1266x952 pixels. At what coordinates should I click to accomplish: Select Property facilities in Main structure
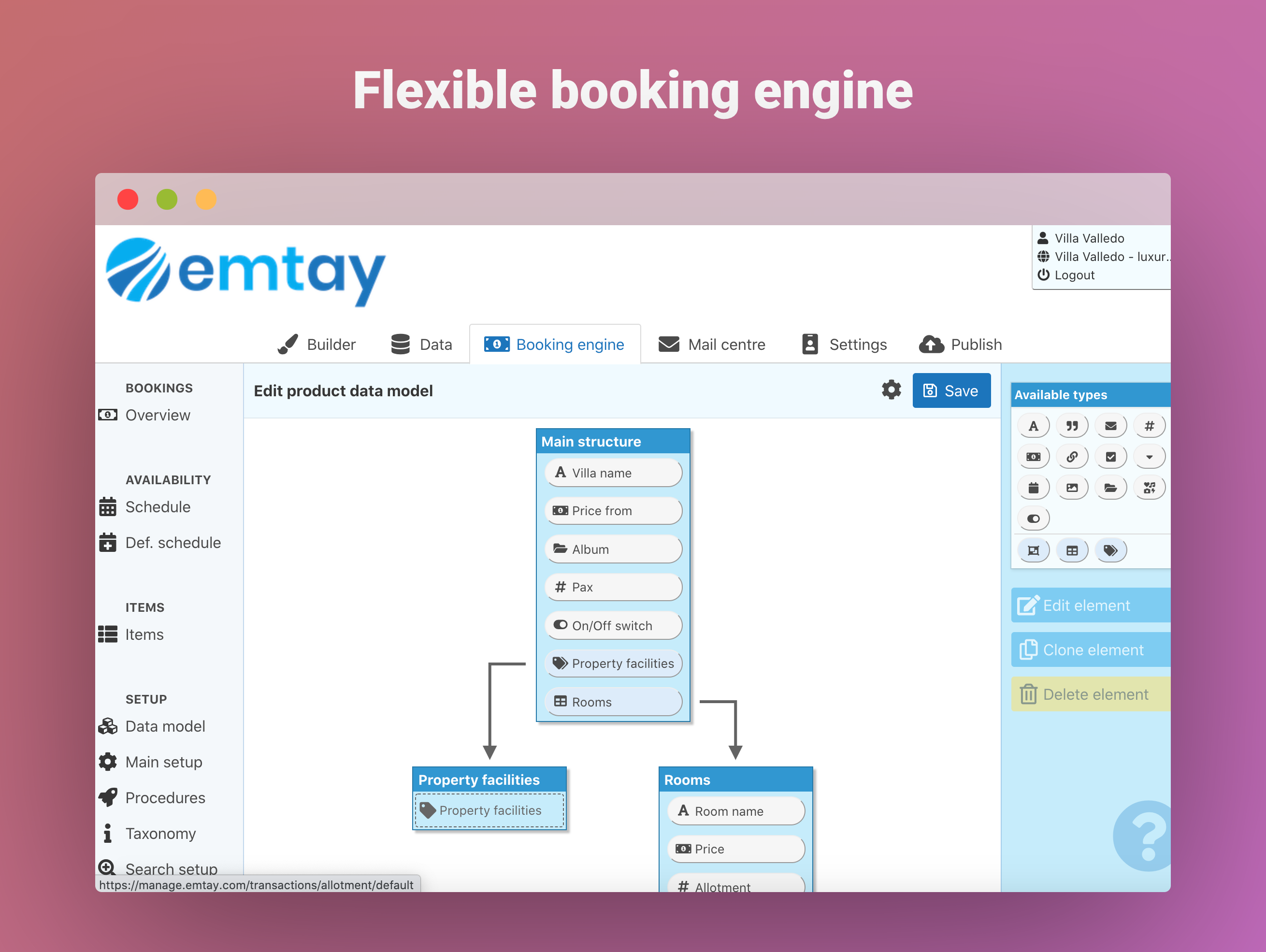[x=613, y=664]
